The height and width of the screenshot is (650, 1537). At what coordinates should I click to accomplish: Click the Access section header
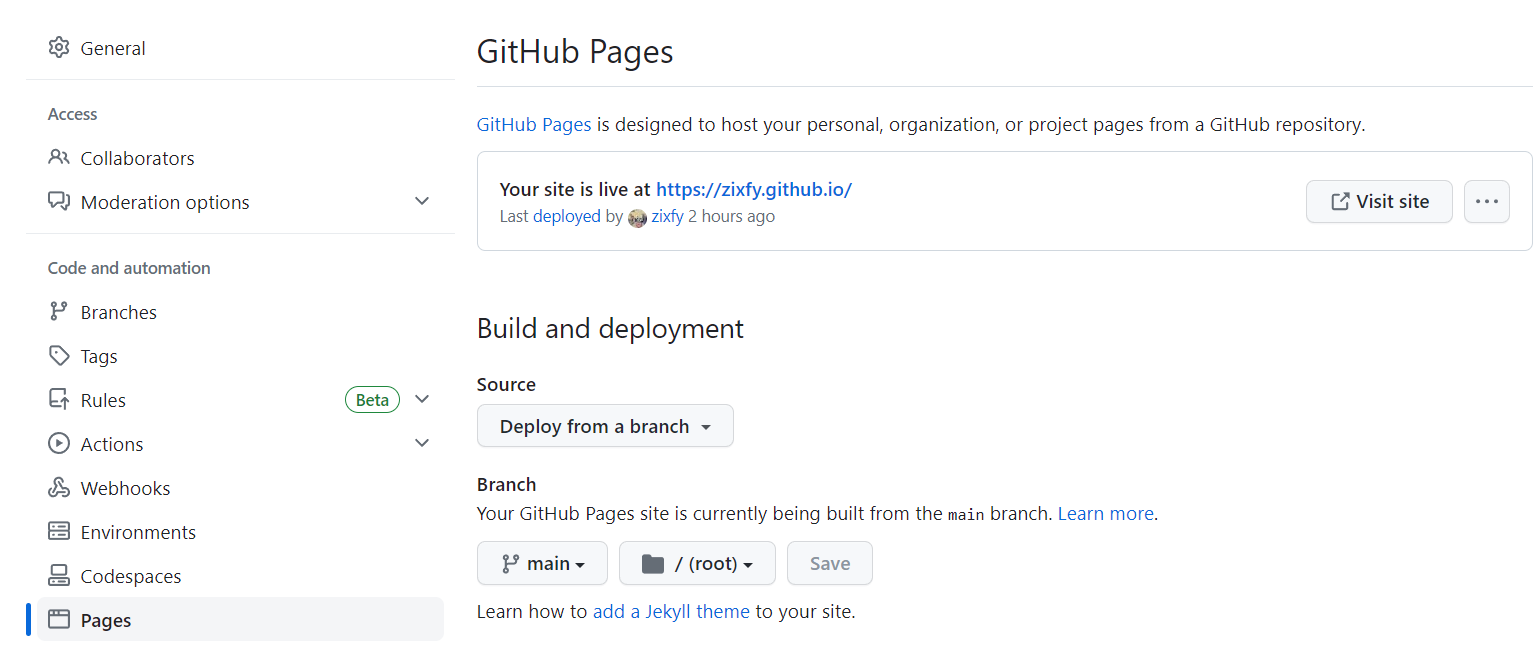coord(72,114)
